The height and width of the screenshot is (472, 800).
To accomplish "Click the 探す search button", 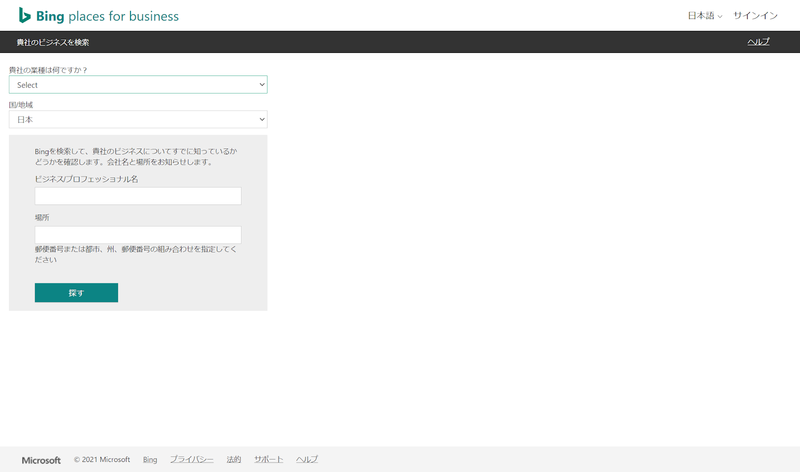I will click(x=77, y=292).
